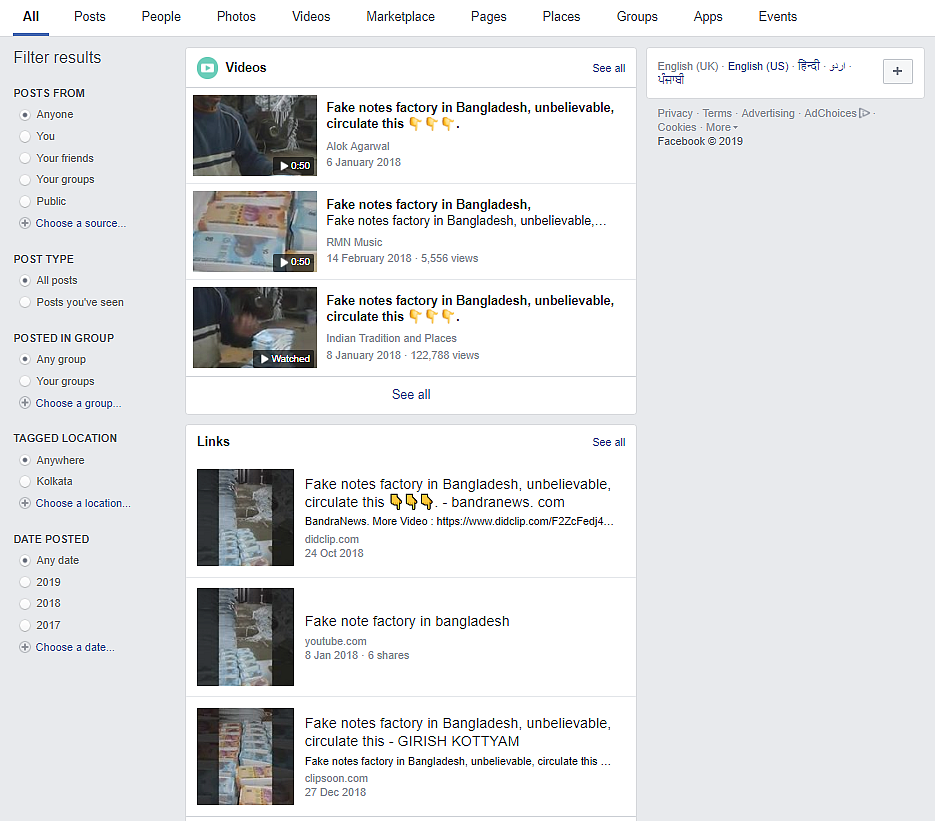
Task: Open the More footer dropdown
Action: click(722, 127)
